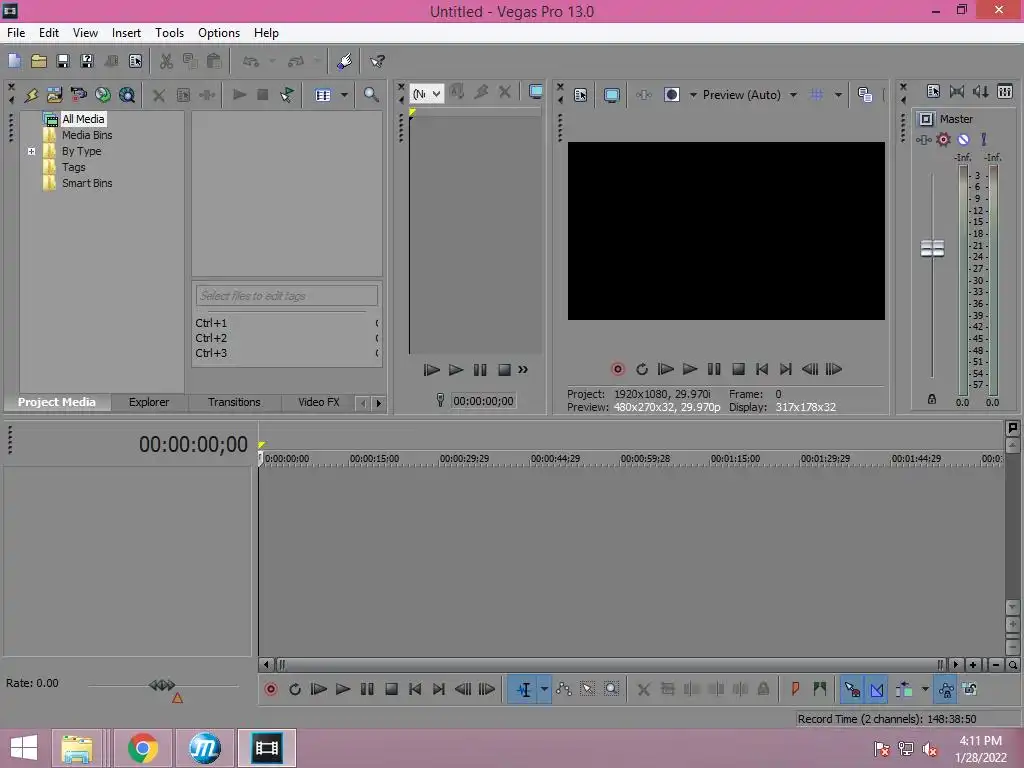Click the Cut scissors icon in main toolbar

pos(166,61)
